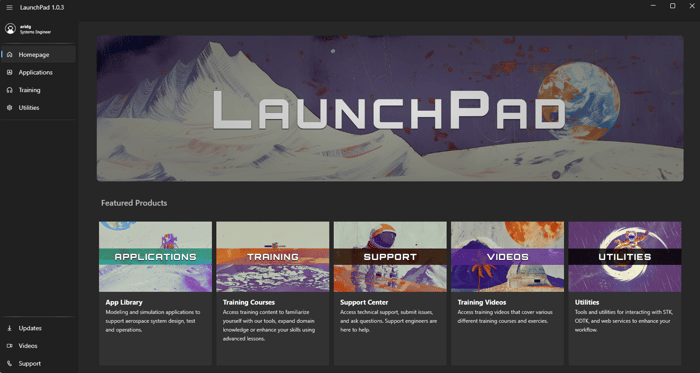Click the Utilities gear icon

pos(9,108)
